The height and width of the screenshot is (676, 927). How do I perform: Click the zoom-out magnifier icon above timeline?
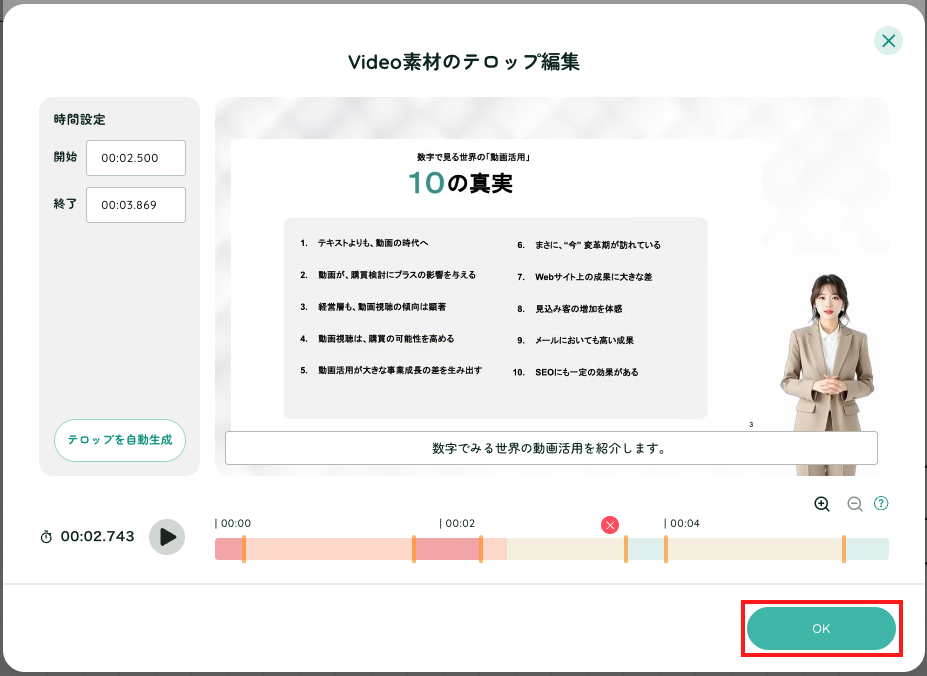click(854, 504)
